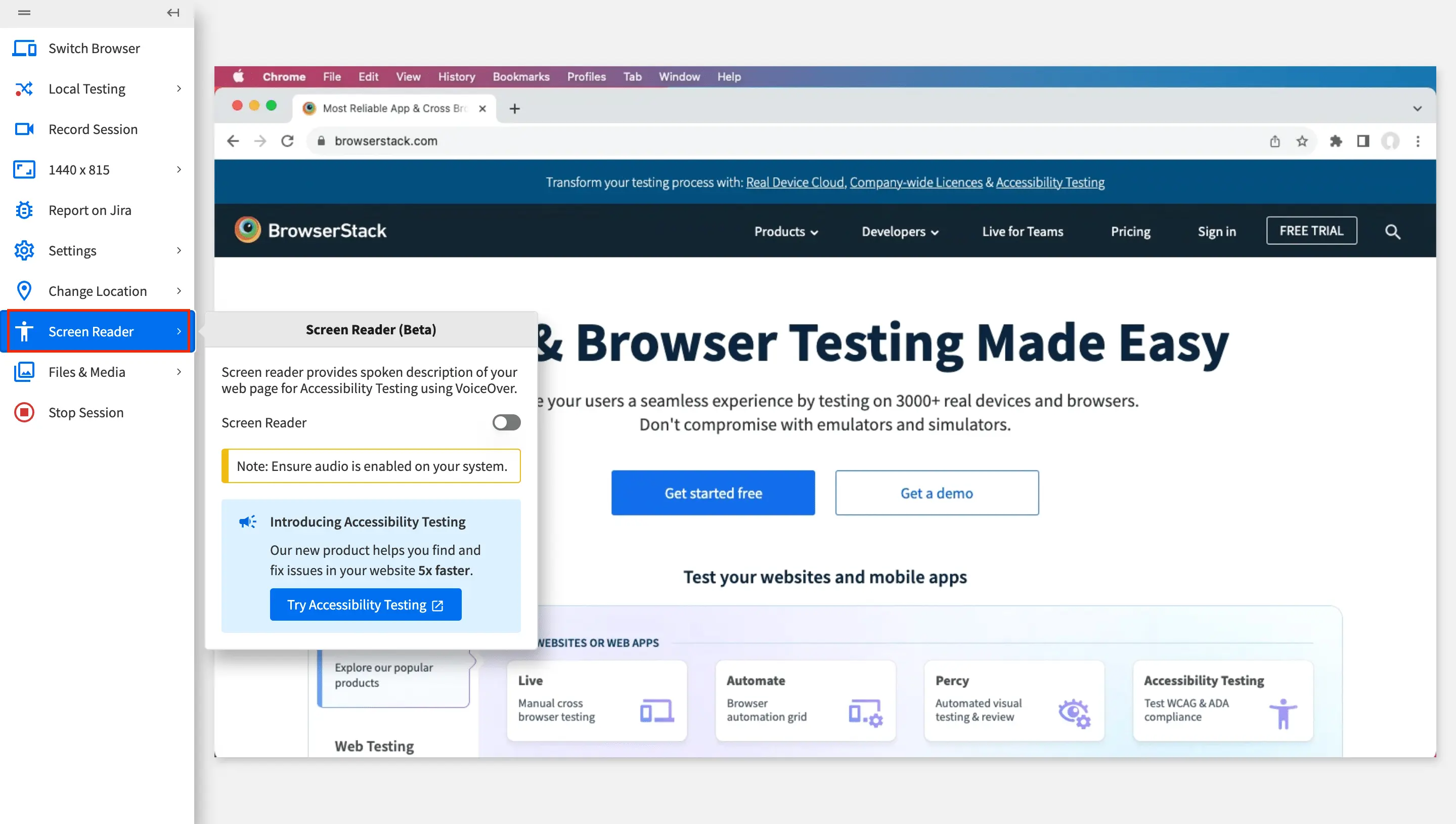Viewport: 1456px width, 824px height.
Task: Click the Stop Session icon
Action: coord(24,413)
